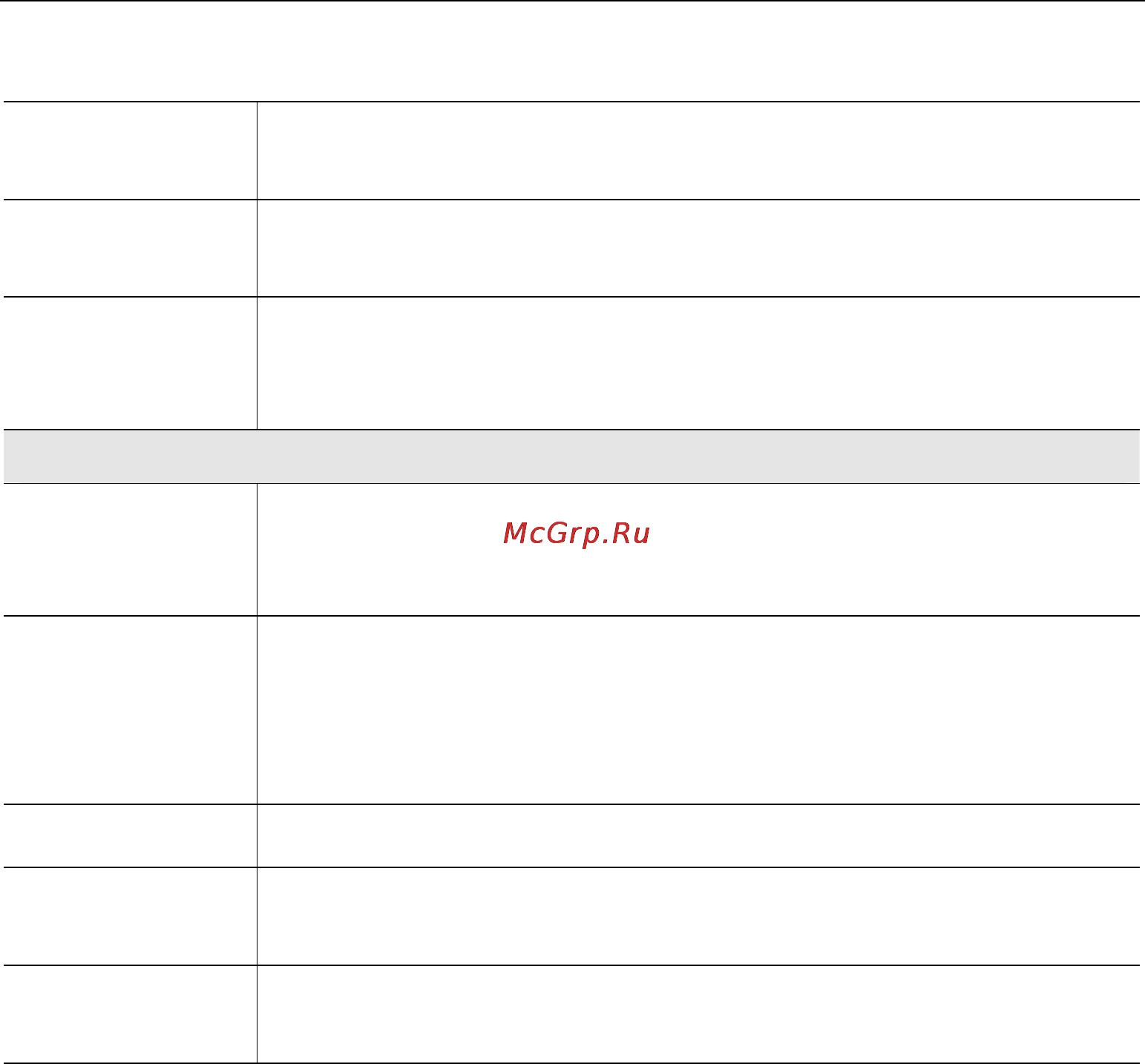This screenshot has width=1145, height=1064.
Task: Click the wide right cell of the tallest table row
Action: coord(698,710)
